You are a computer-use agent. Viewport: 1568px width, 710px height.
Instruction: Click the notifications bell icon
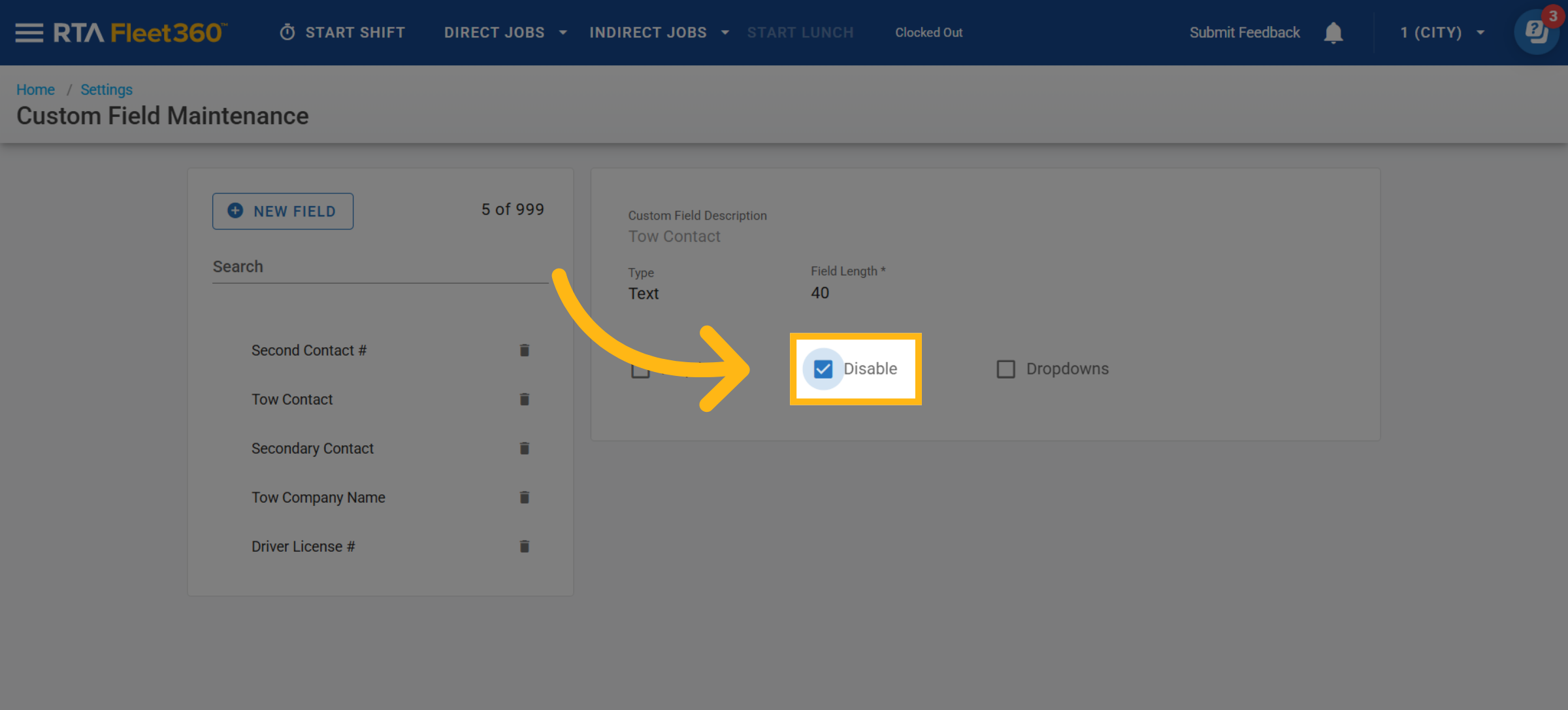[x=1333, y=33]
